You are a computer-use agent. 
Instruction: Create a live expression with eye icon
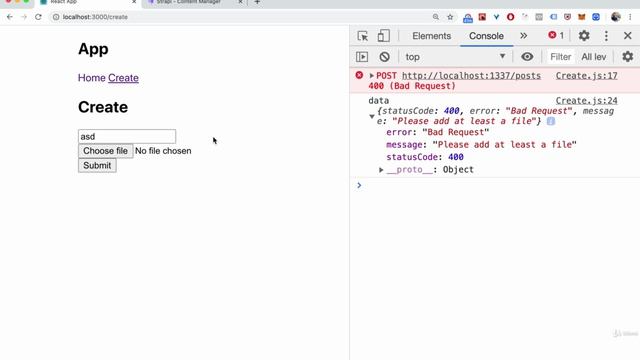pos(527,57)
